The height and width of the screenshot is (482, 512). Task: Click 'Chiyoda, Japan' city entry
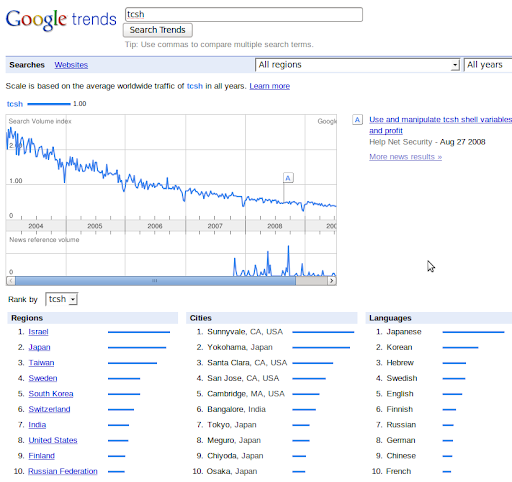[235, 456]
